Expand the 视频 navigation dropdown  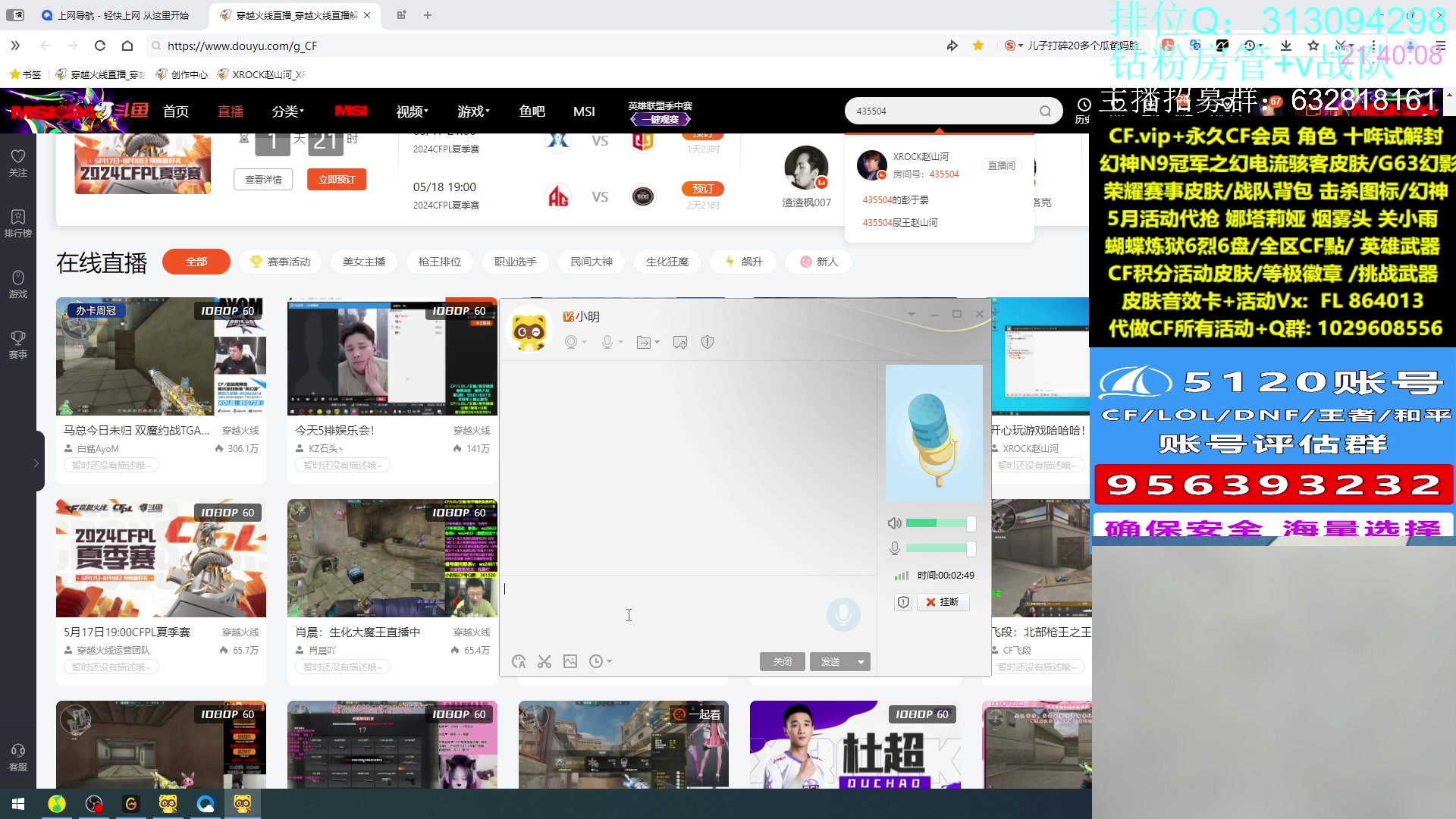pos(412,111)
